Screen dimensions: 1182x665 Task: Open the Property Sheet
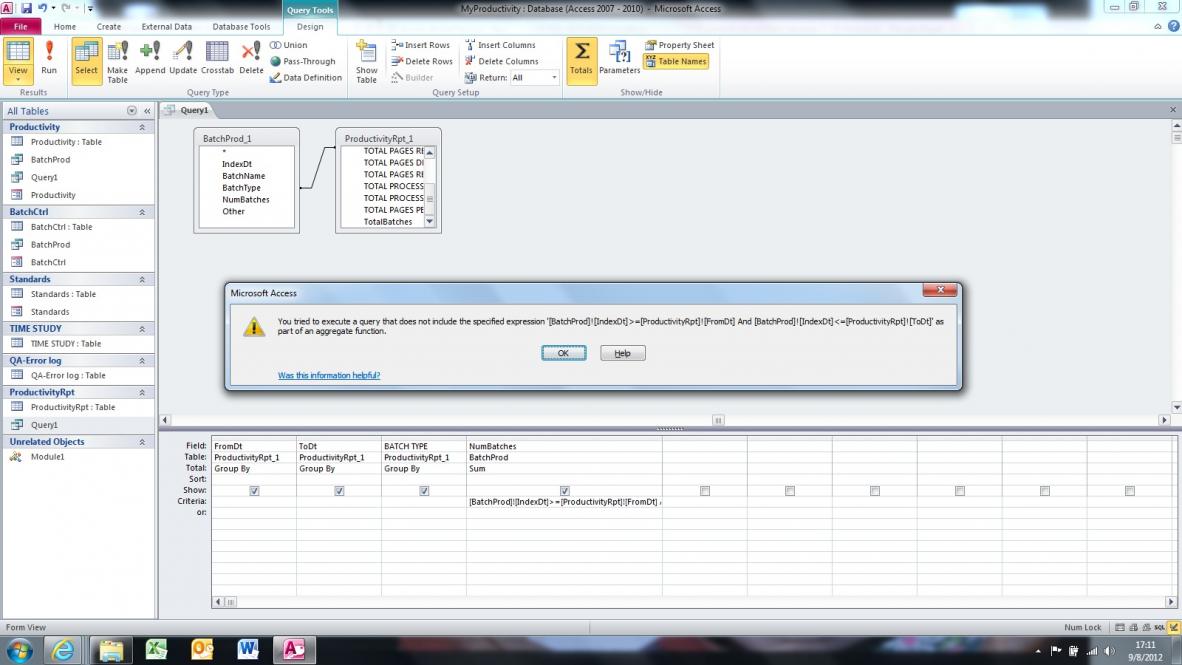pos(679,45)
